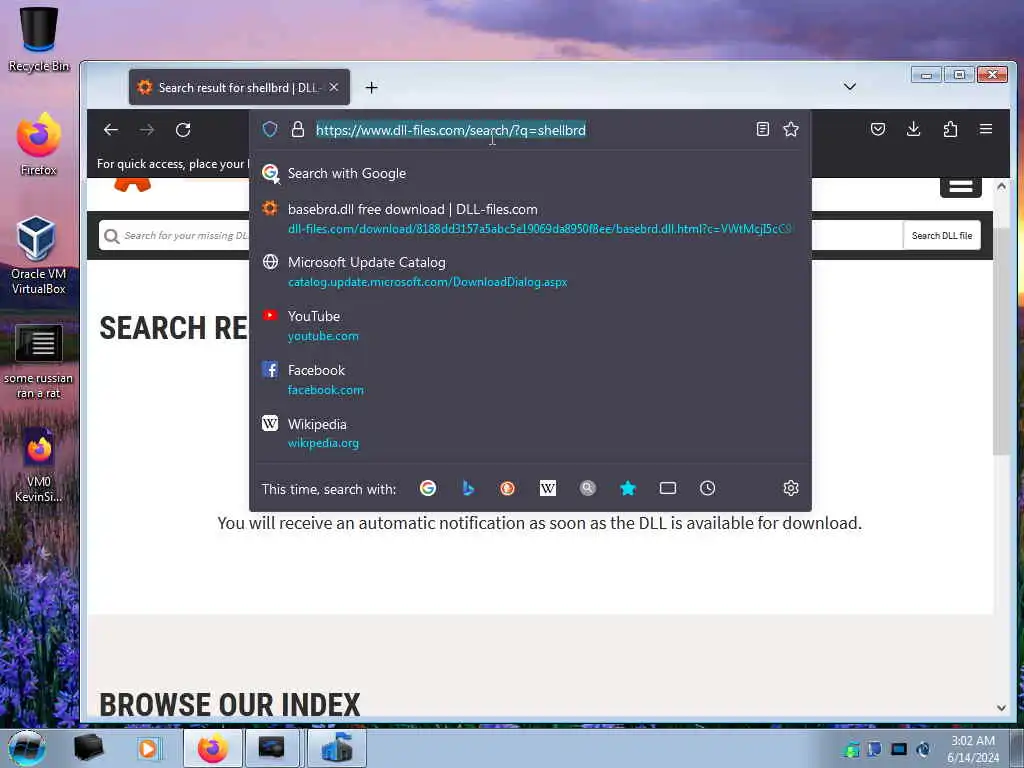The height and width of the screenshot is (768, 1024).
Task: Open site info padlock icon
Action: [x=298, y=129]
